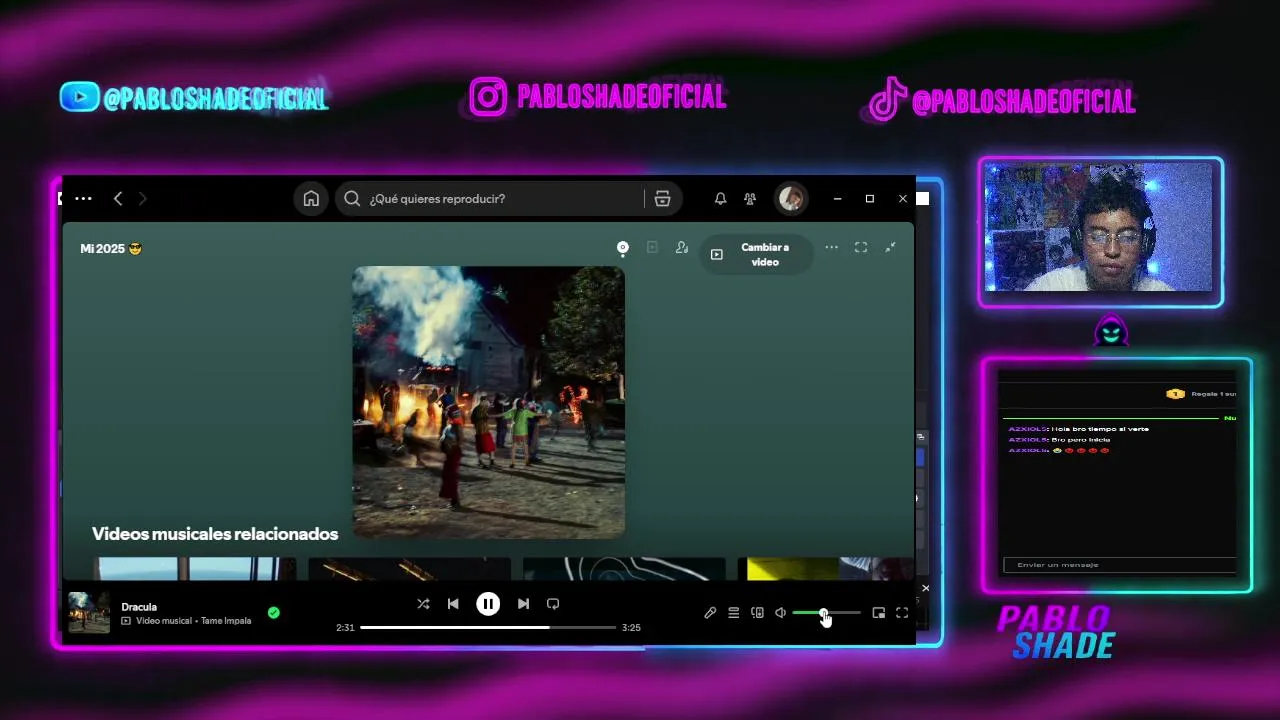Open the credits person-note icon

(682, 247)
